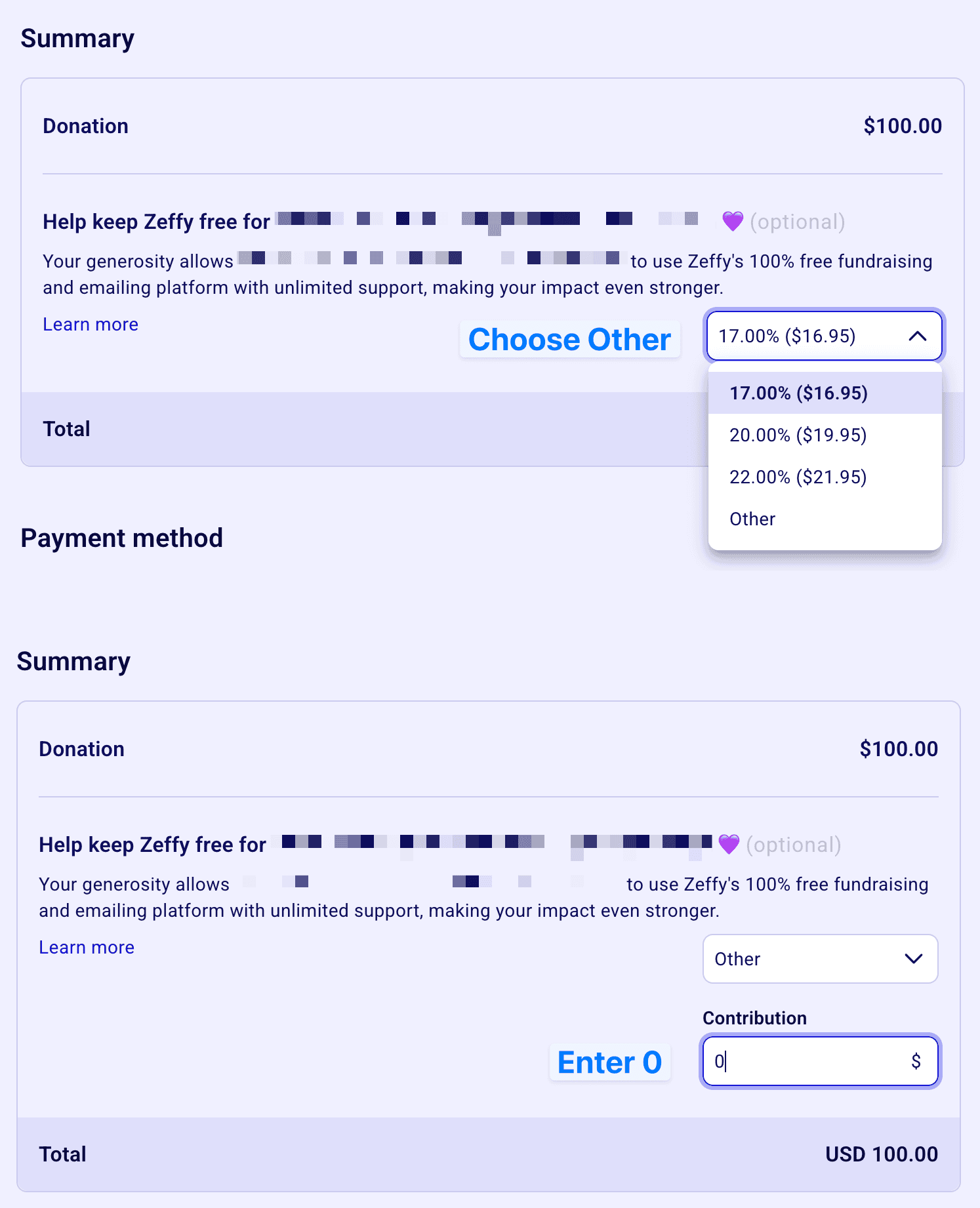Viewport: 980px width, 1208px height.
Task: Open Learn more link above the Contribution field
Action: point(87,948)
